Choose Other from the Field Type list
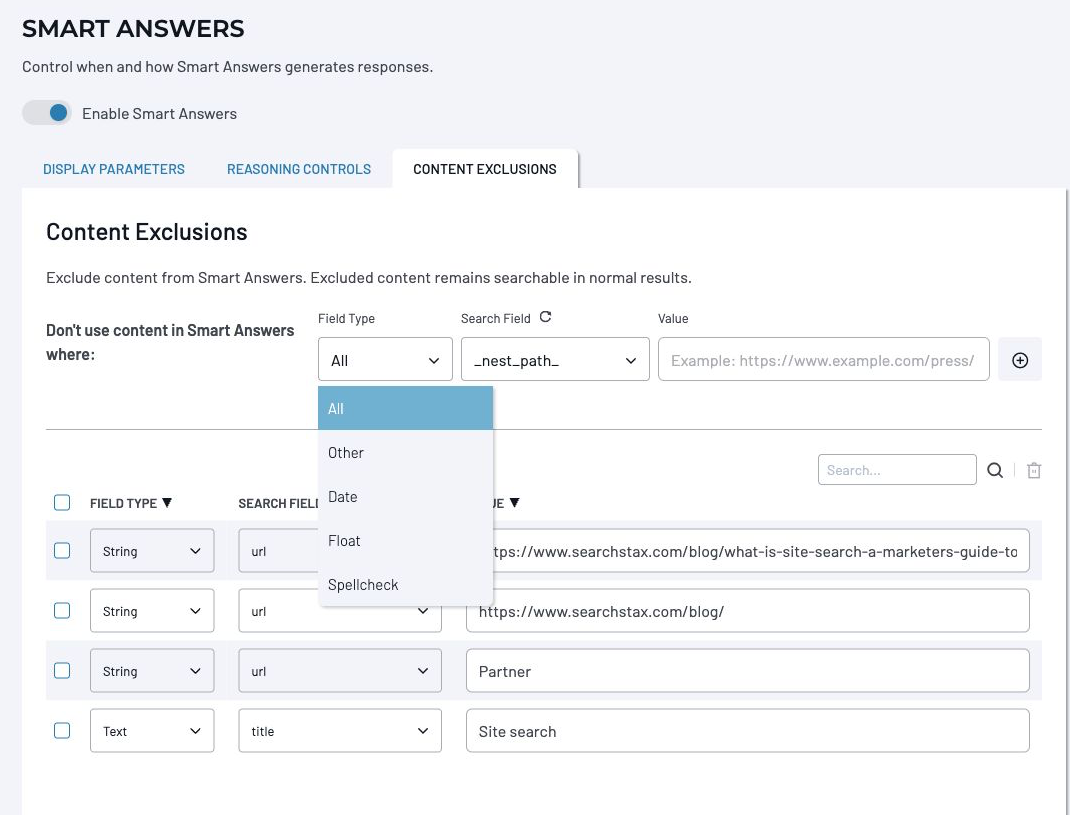1070x815 pixels. tap(405, 453)
